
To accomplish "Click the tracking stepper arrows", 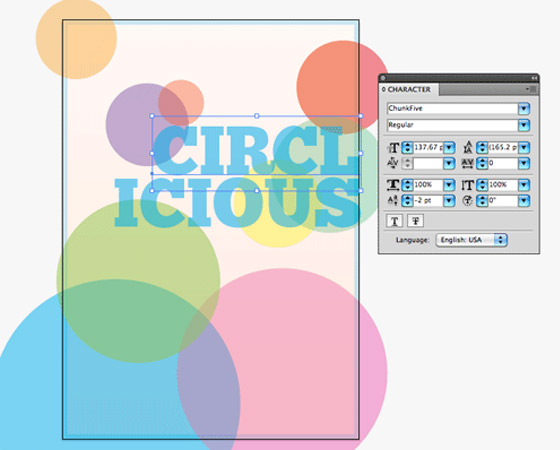I will (482, 163).
